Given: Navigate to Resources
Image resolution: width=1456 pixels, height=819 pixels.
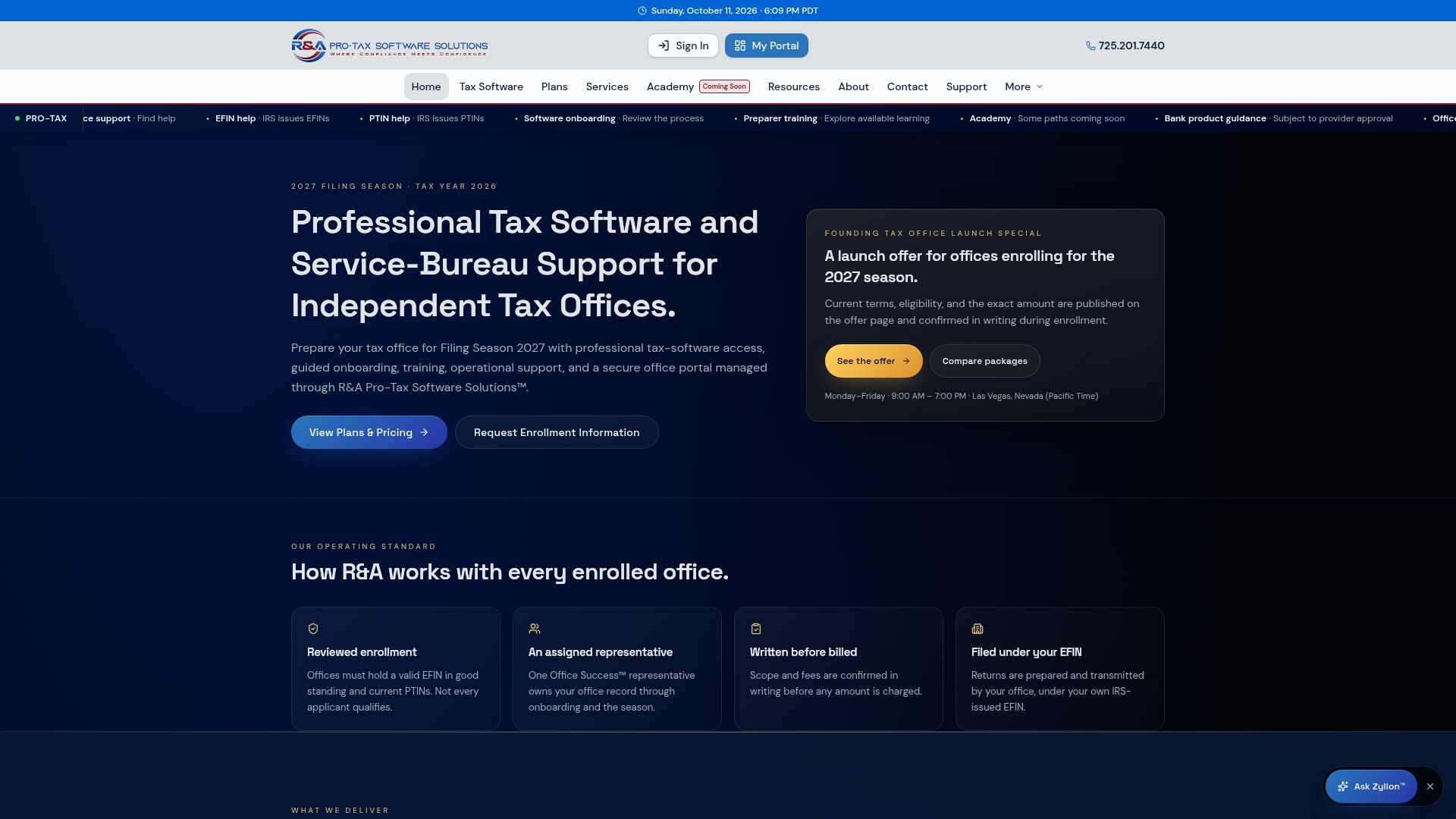Looking at the screenshot, I should point(794,86).
